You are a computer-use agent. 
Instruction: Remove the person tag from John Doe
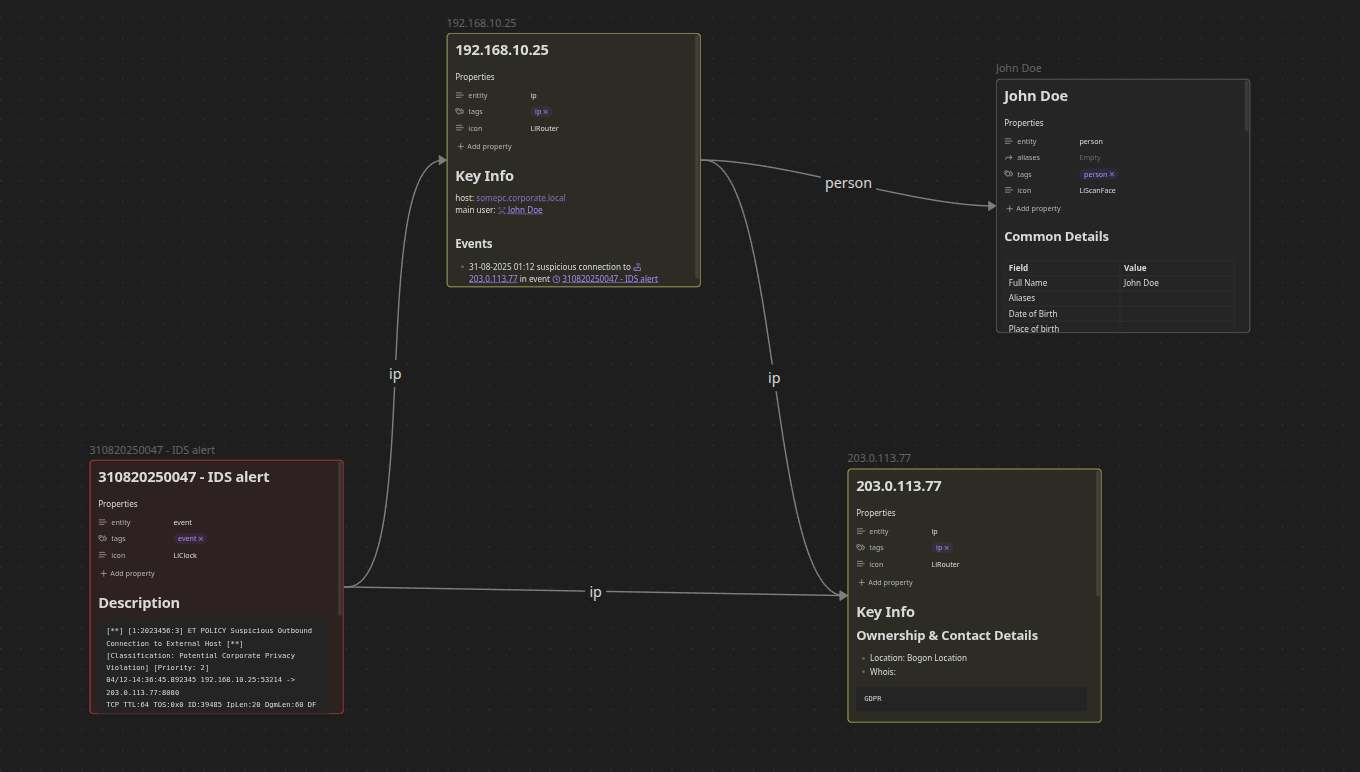click(x=1111, y=174)
